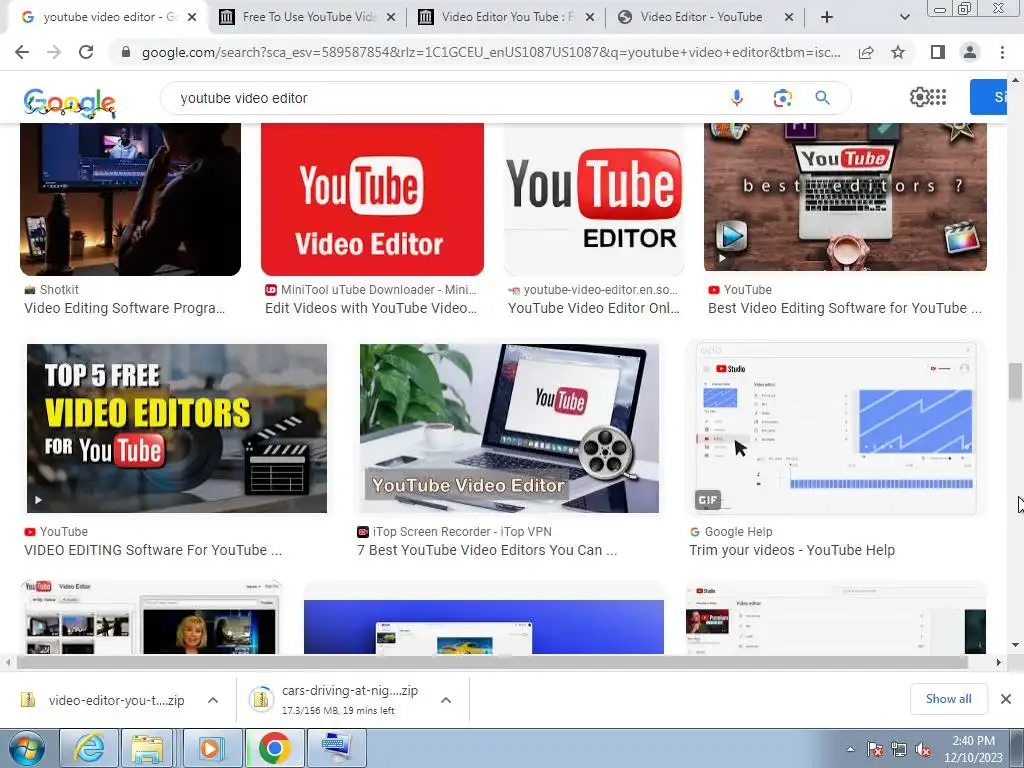Screen dimensions: 1024x768
Task: Open the blue background editor screenshot
Action: (484, 626)
